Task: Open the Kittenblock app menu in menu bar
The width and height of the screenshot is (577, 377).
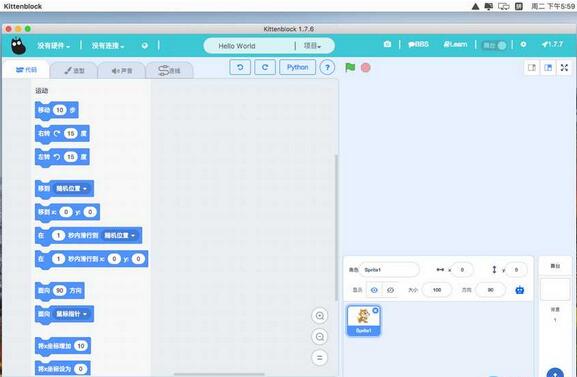Action: pyautogui.click(x=23, y=6)
